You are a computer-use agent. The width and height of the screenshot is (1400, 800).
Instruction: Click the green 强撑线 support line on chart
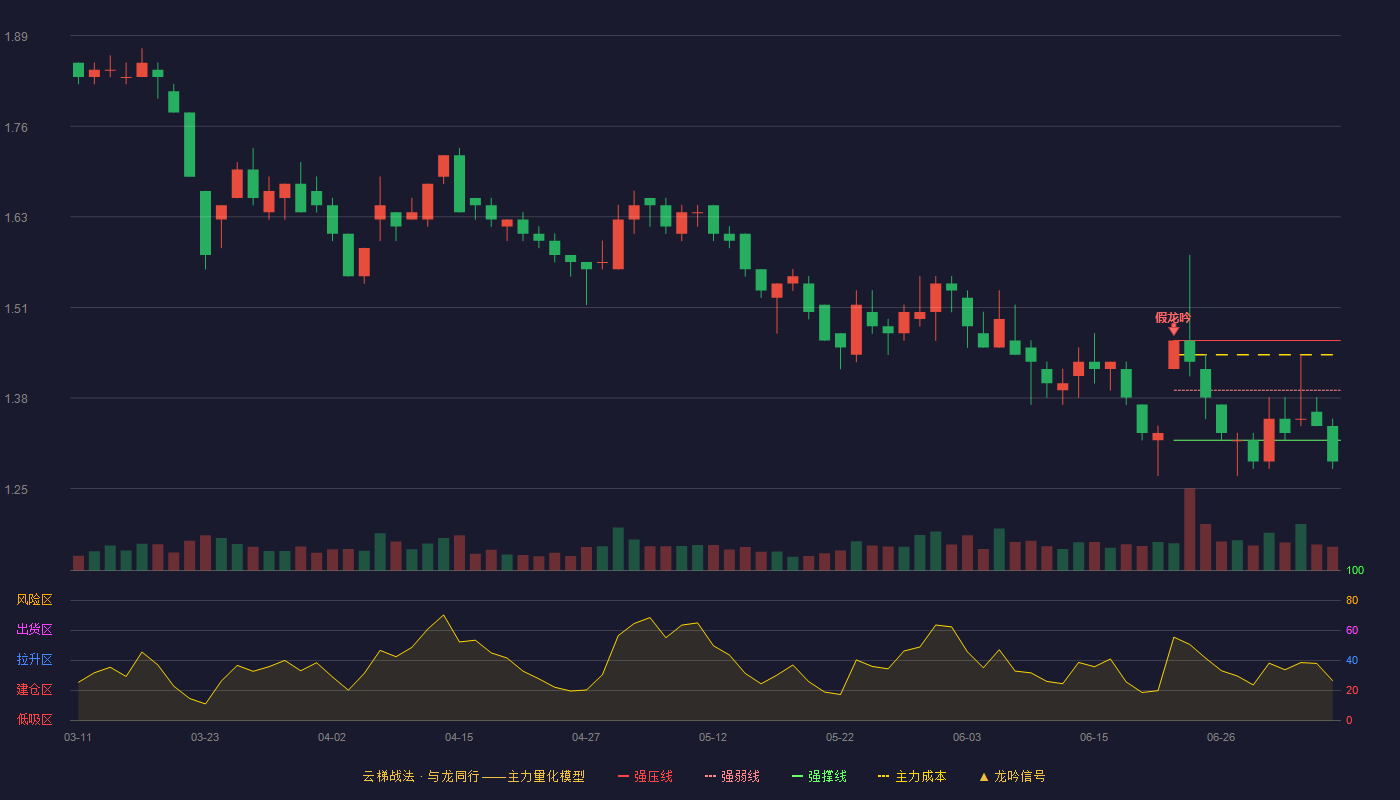pyautogui.click(x=1257, y=440)
